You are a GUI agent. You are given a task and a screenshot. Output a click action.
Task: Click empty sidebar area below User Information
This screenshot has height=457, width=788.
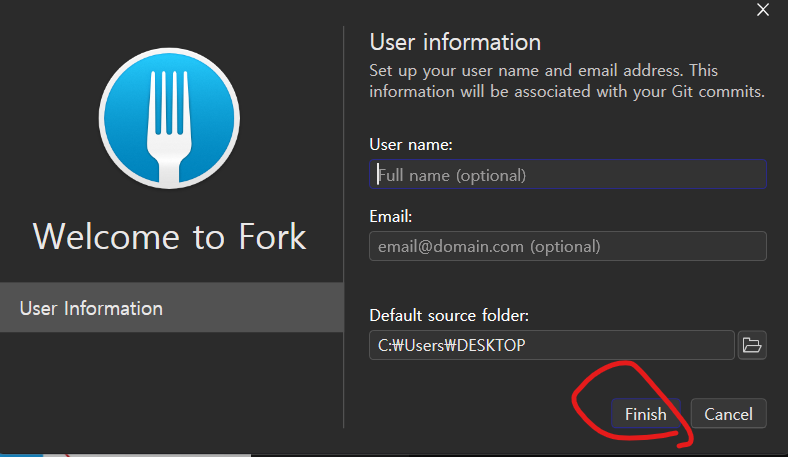[171, 390]
